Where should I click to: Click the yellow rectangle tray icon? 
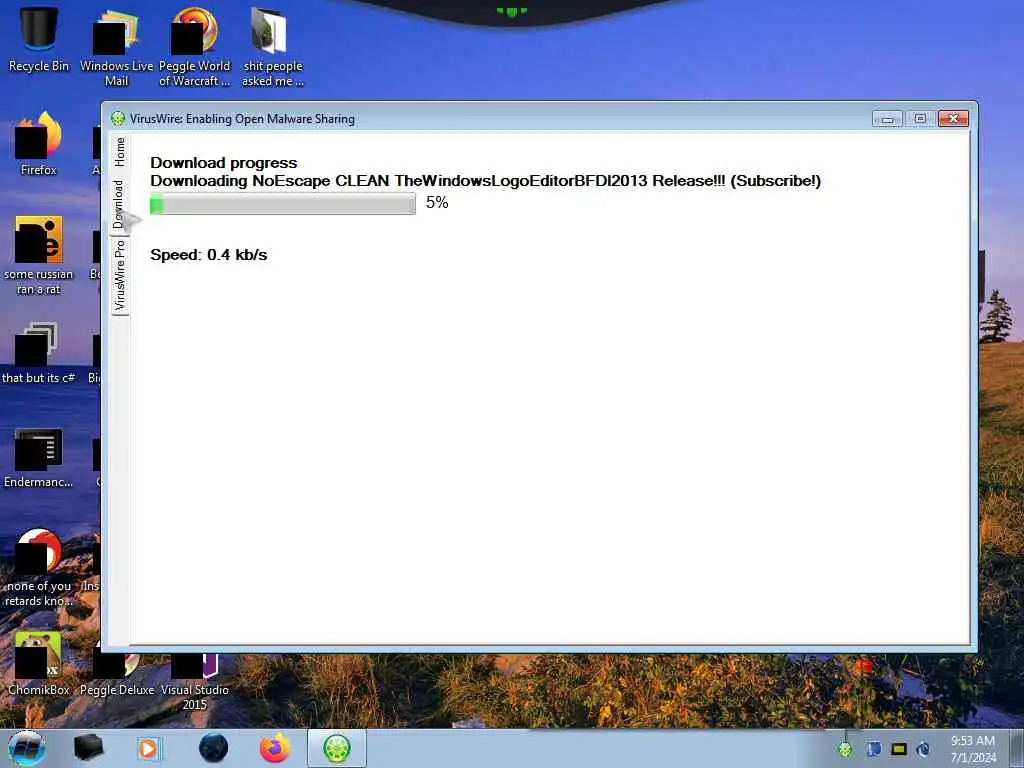pos(899,749)
